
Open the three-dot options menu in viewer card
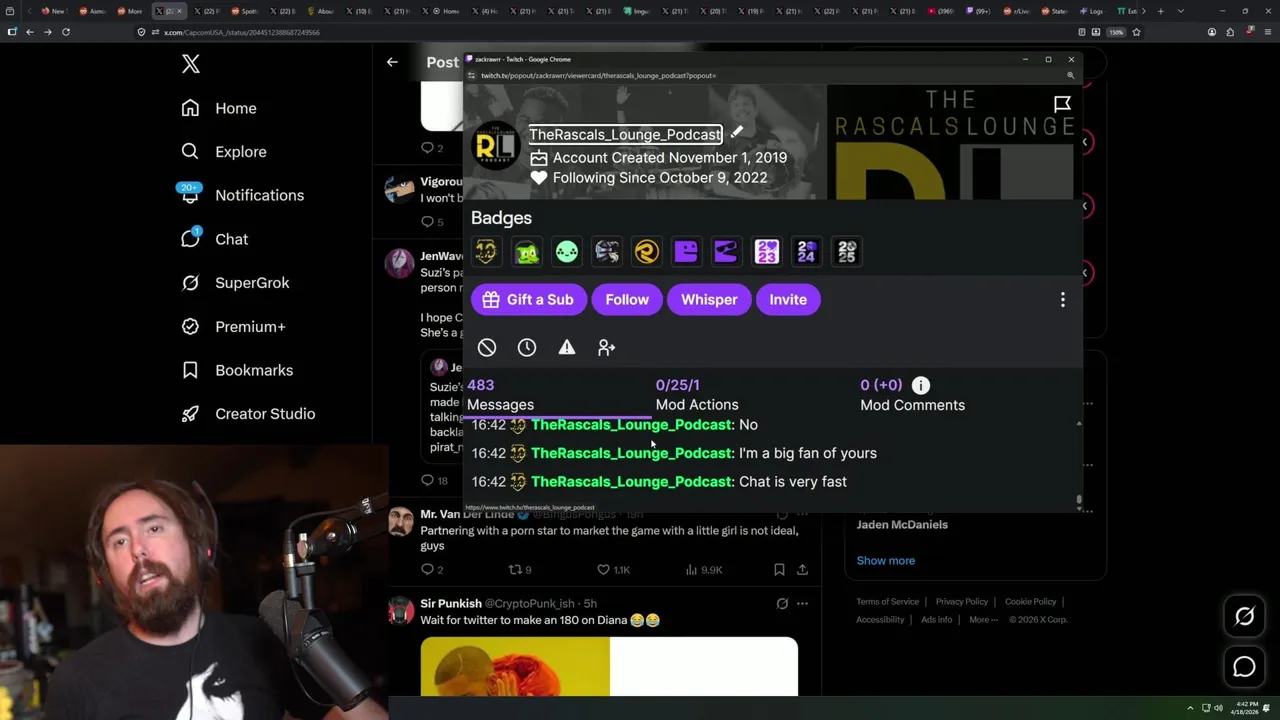click(x=1063, y=300)
